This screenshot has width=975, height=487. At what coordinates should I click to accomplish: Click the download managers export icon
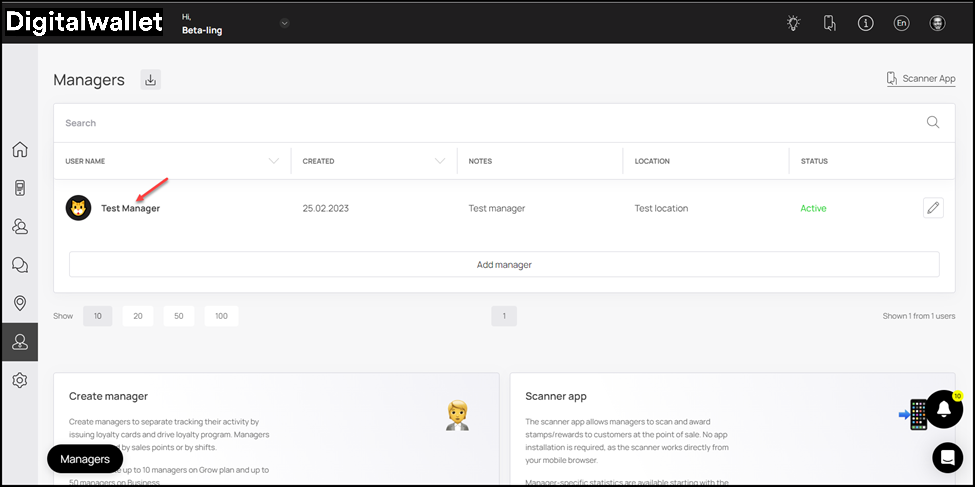[150, 80]
